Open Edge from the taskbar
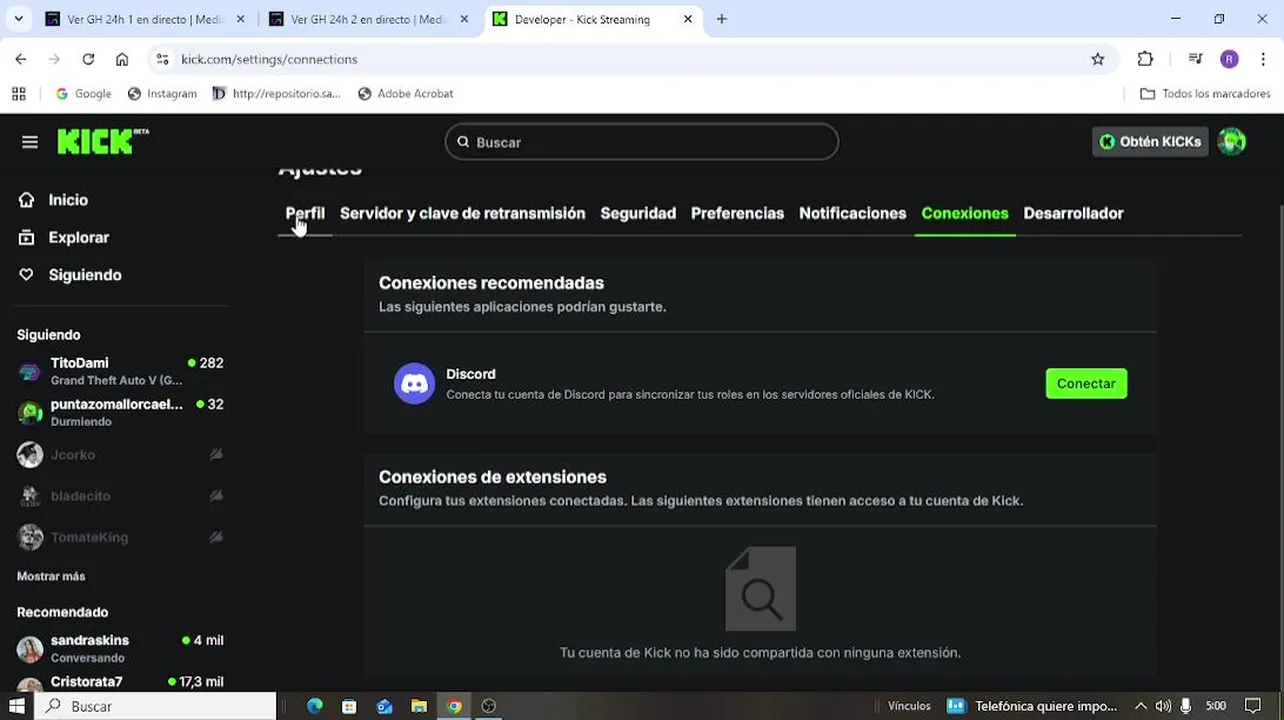 [x=315, y=706]
